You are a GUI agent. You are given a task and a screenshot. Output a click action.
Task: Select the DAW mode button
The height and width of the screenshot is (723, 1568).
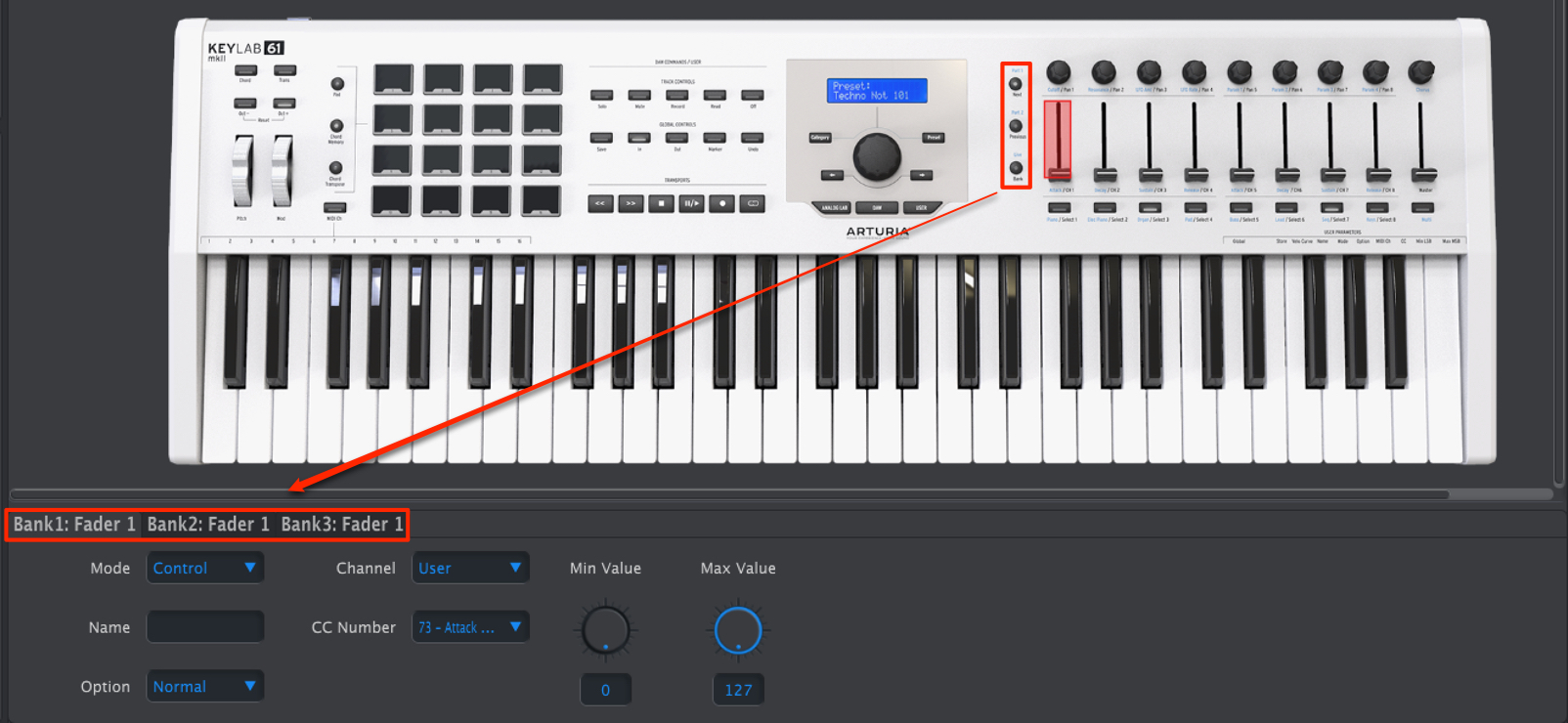click(x=877, y=208)
